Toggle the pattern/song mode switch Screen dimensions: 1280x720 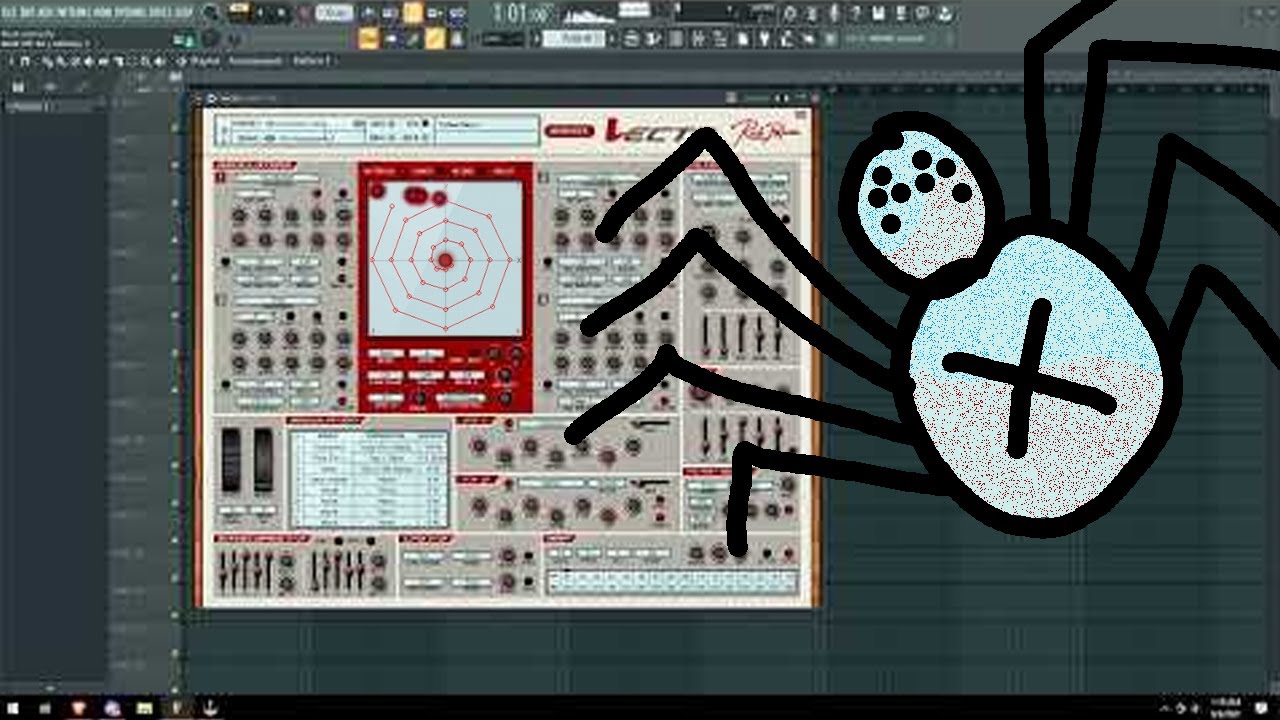(238, 14)
